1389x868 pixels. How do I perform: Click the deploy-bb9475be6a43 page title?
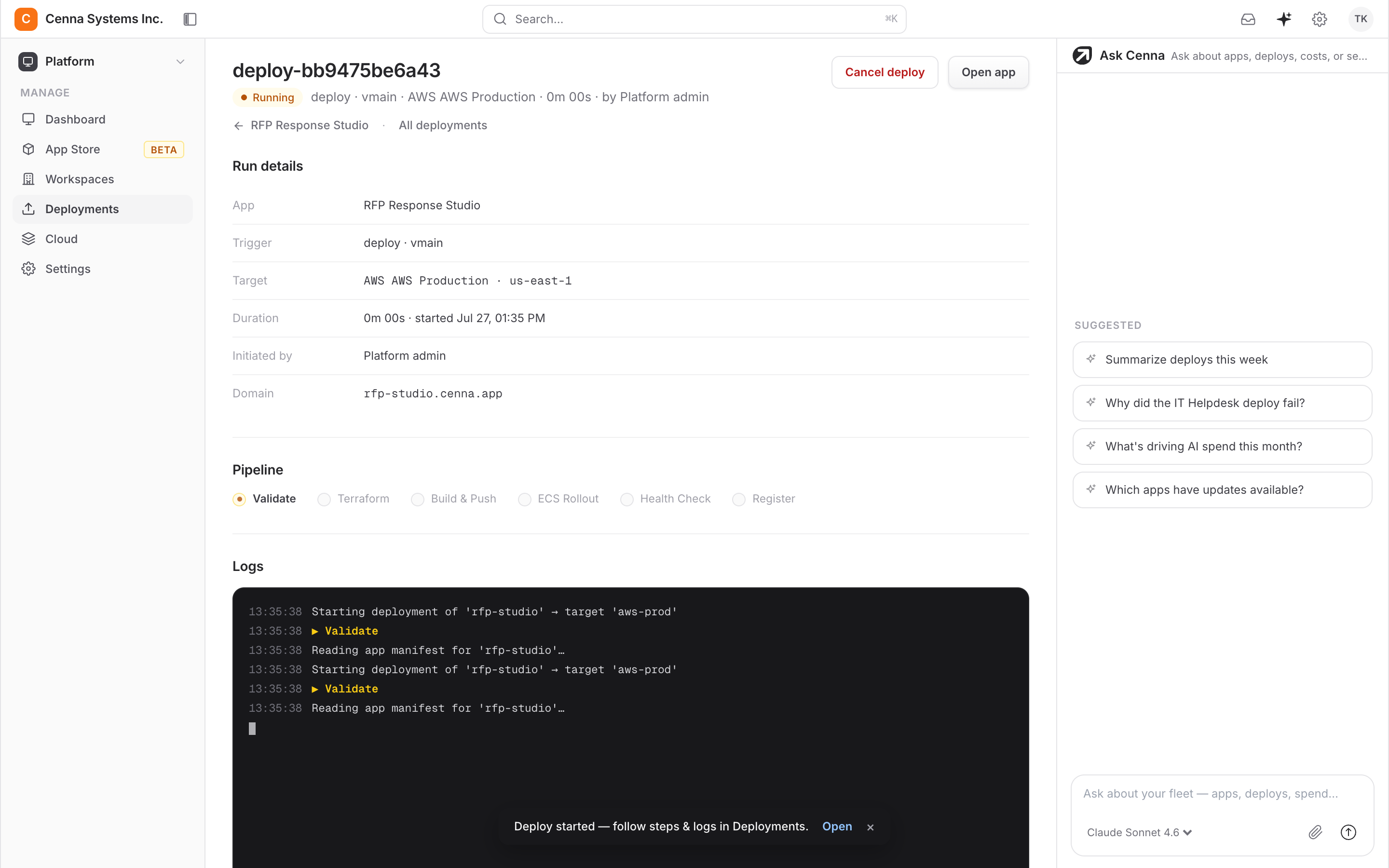point(336,70)
